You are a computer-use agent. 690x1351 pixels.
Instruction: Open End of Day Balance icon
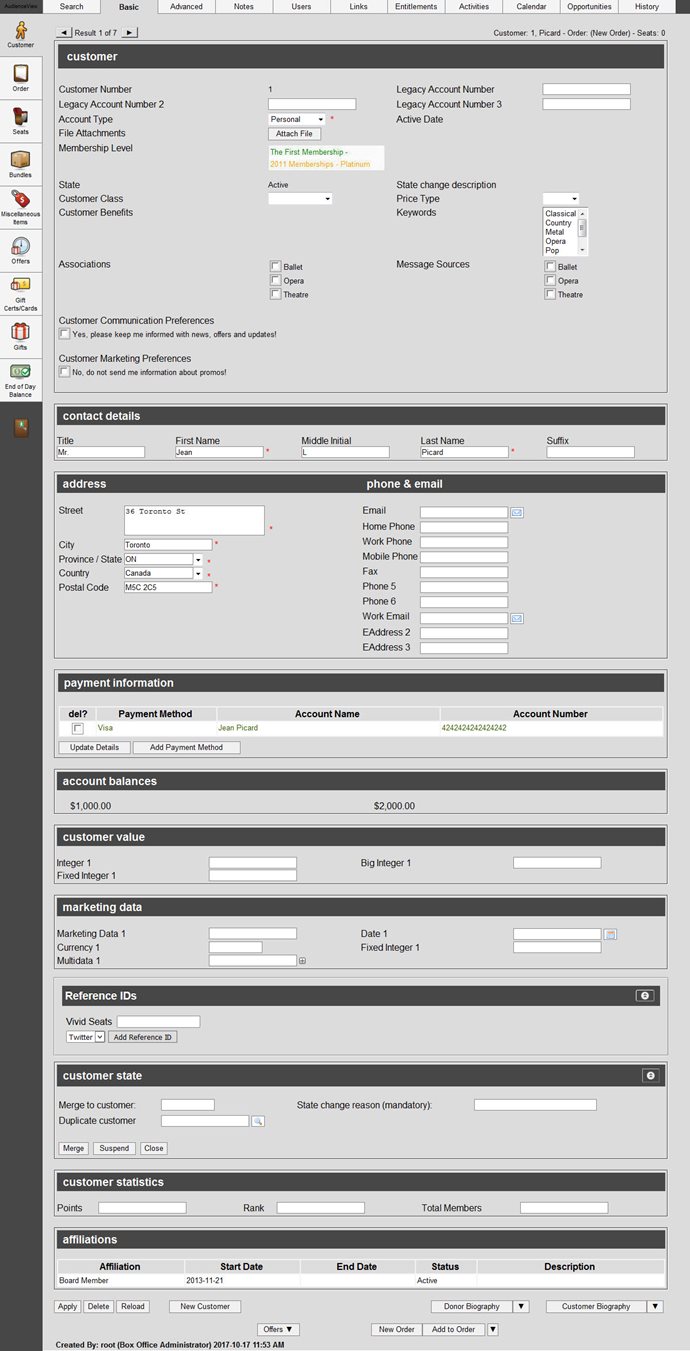[20, 380]
